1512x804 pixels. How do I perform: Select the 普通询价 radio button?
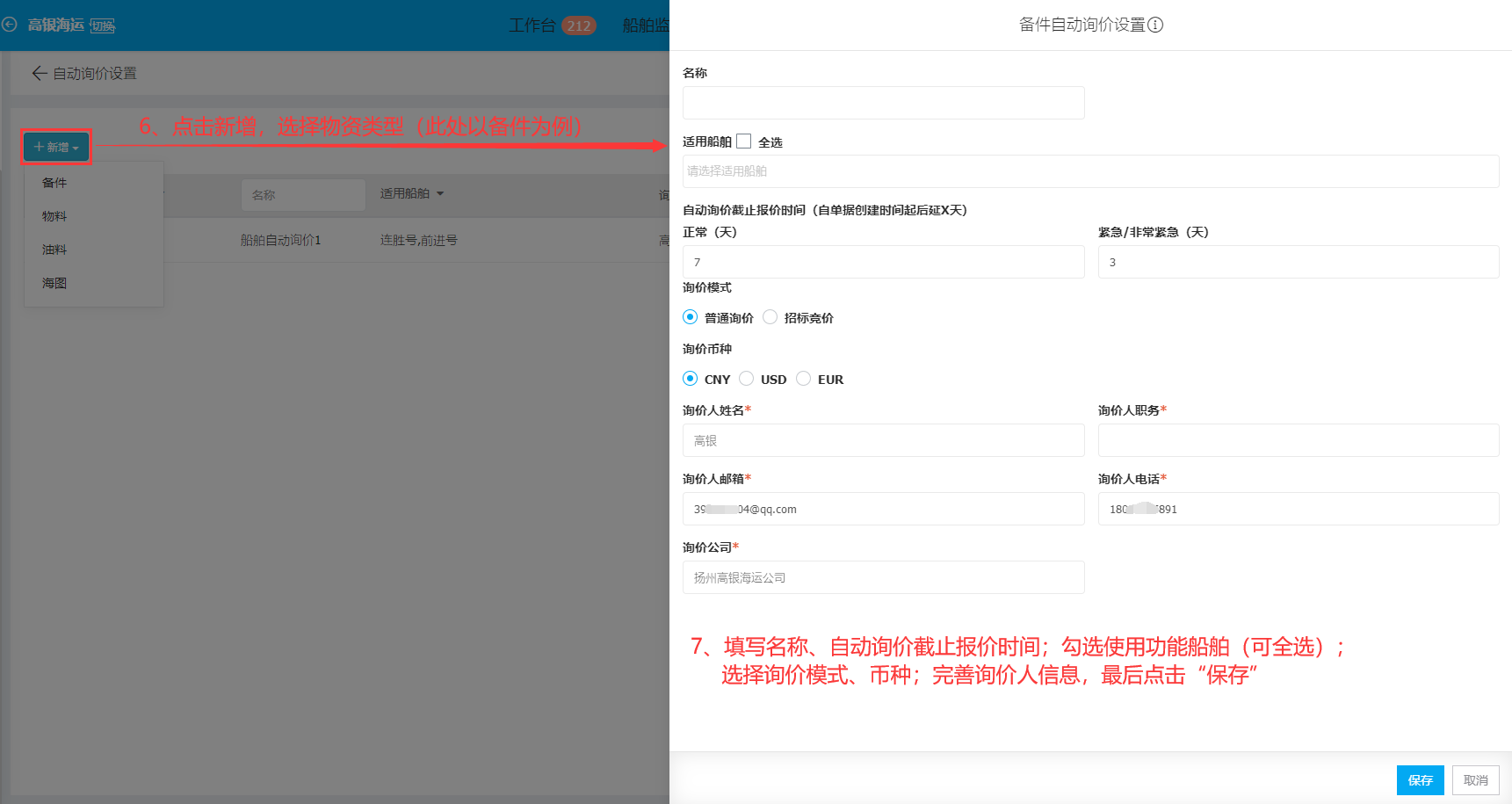[x=691, y=317]
